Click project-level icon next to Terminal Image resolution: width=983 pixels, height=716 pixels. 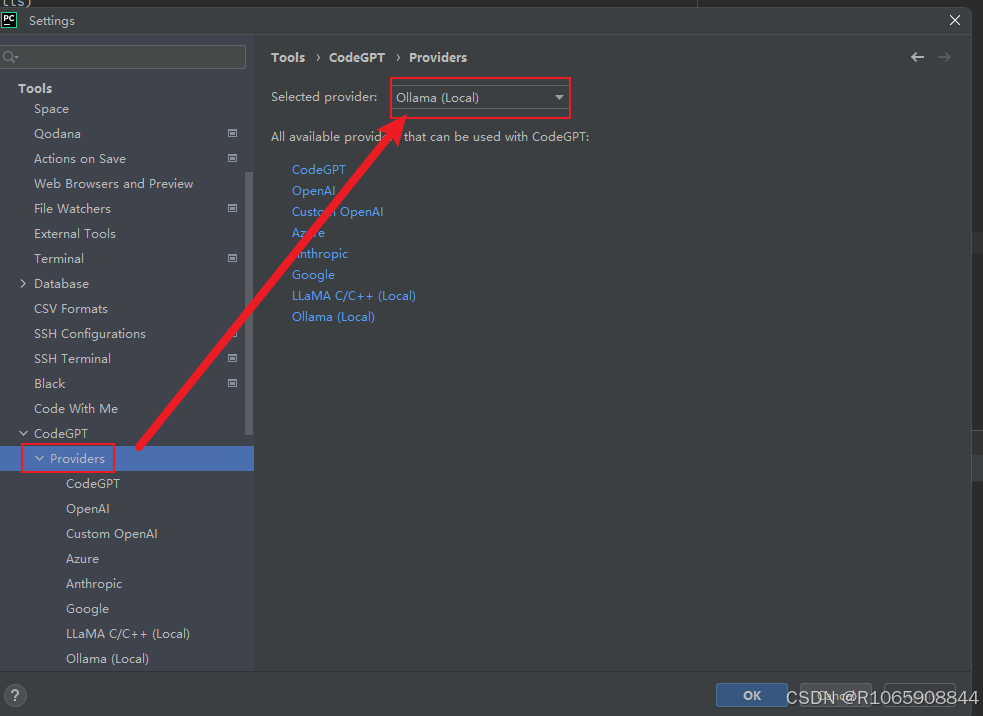click(233, 258)
